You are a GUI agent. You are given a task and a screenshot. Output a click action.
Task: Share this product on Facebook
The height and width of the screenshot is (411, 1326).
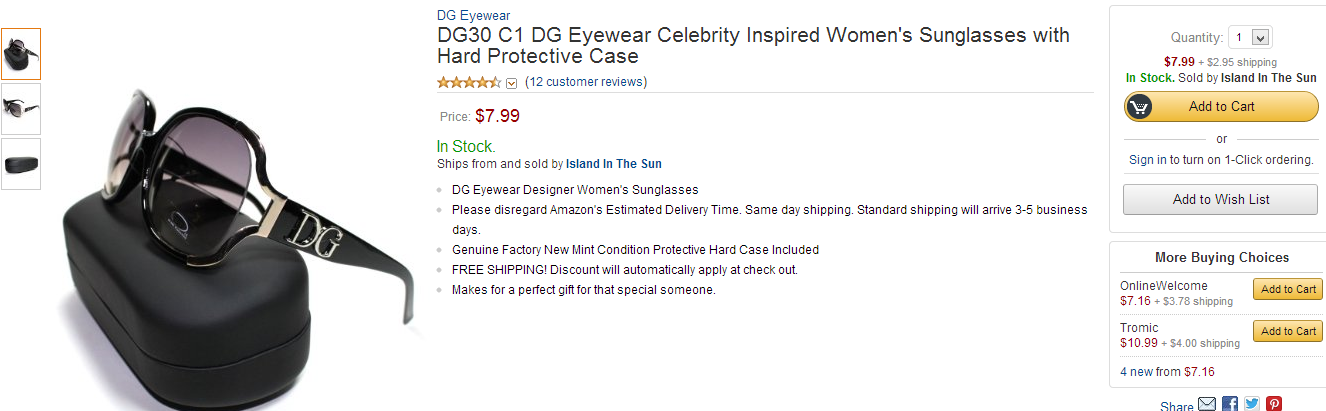pos(1230,404)
